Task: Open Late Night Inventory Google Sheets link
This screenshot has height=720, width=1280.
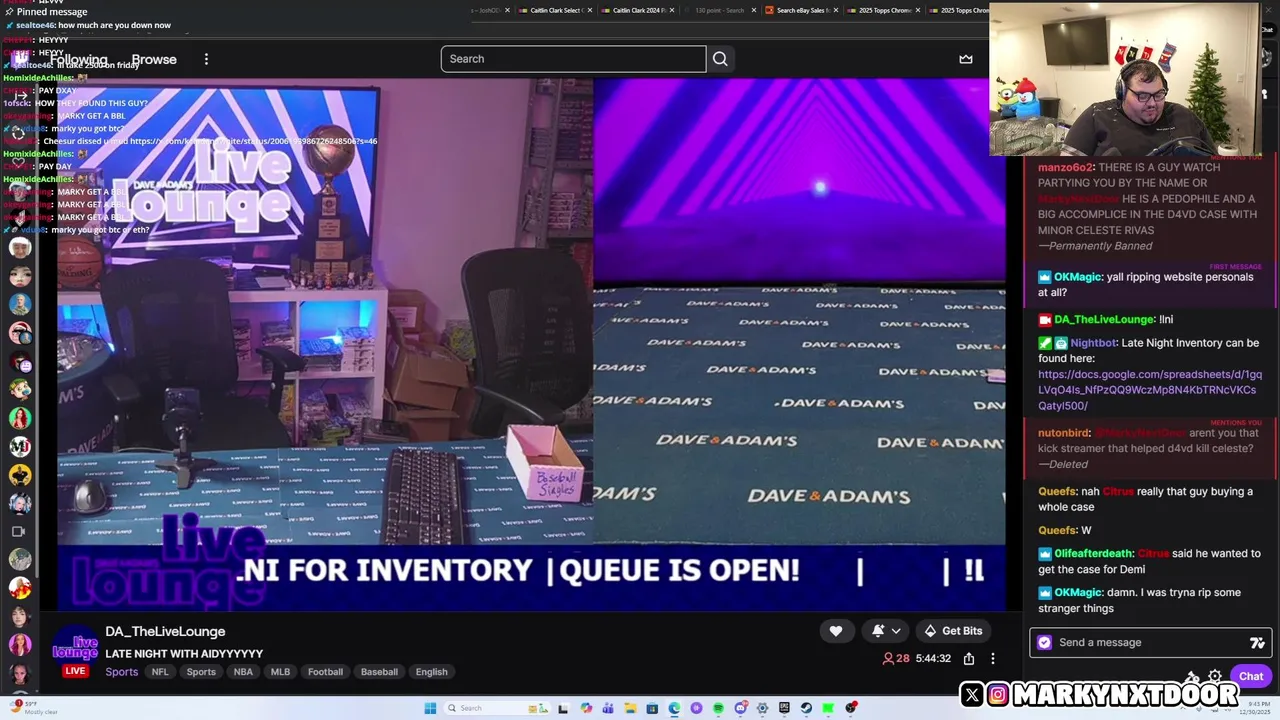Action: click(x=1150, y=390)
